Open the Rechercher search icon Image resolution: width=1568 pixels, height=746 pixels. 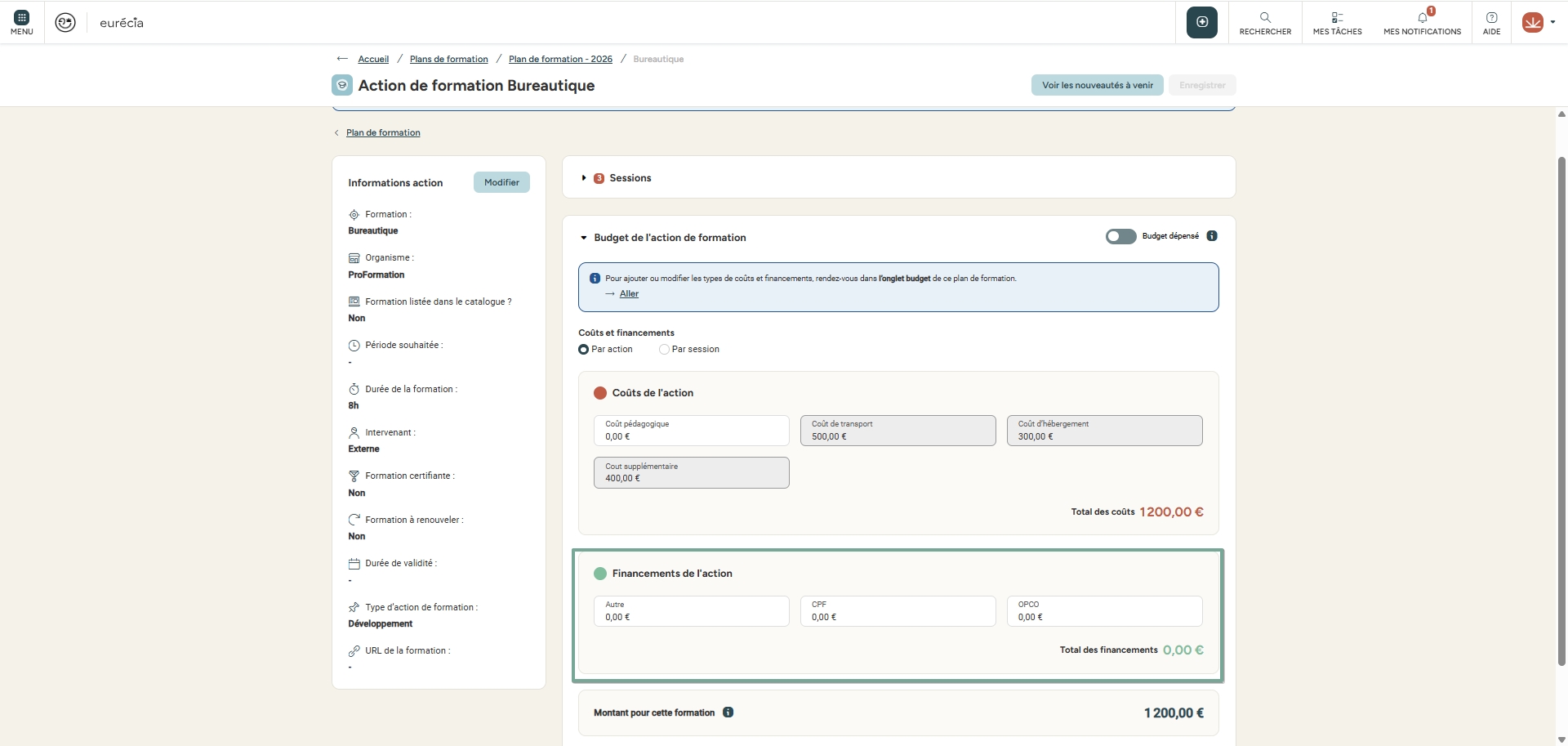(x=1265, y=18)
